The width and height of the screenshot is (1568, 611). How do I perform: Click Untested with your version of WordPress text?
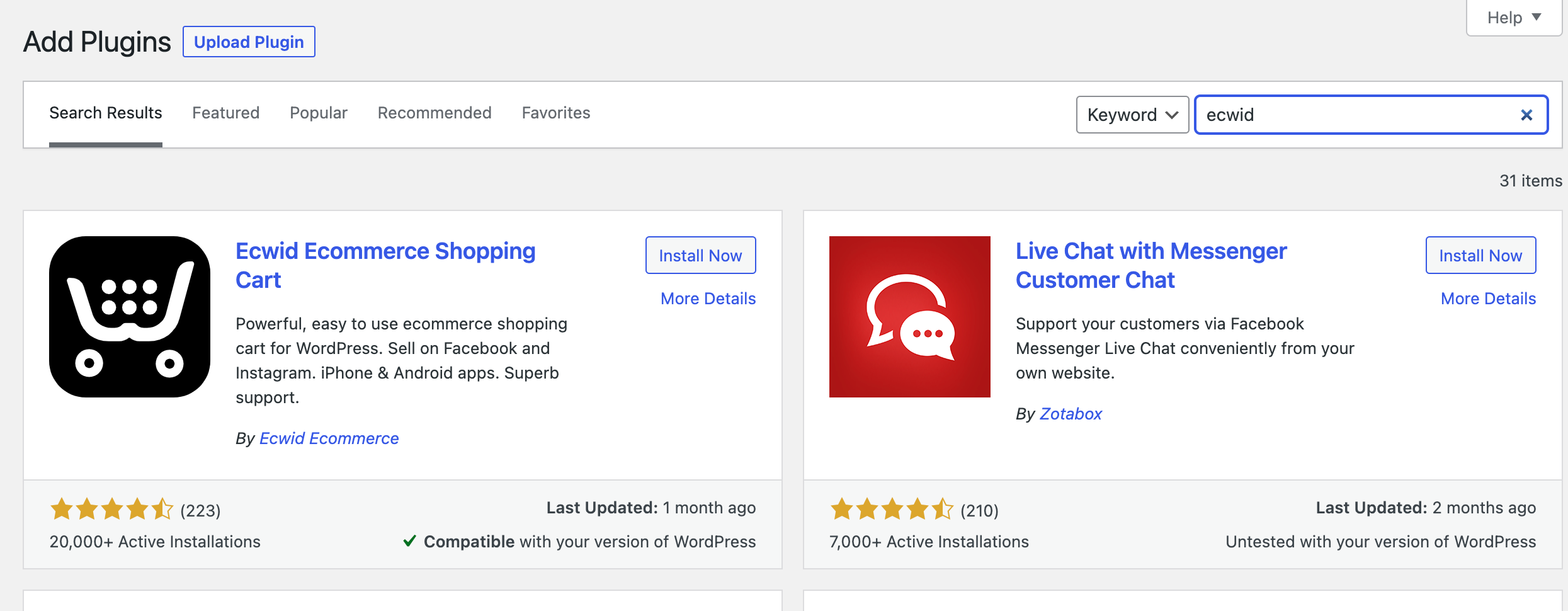click(1380, 542)
